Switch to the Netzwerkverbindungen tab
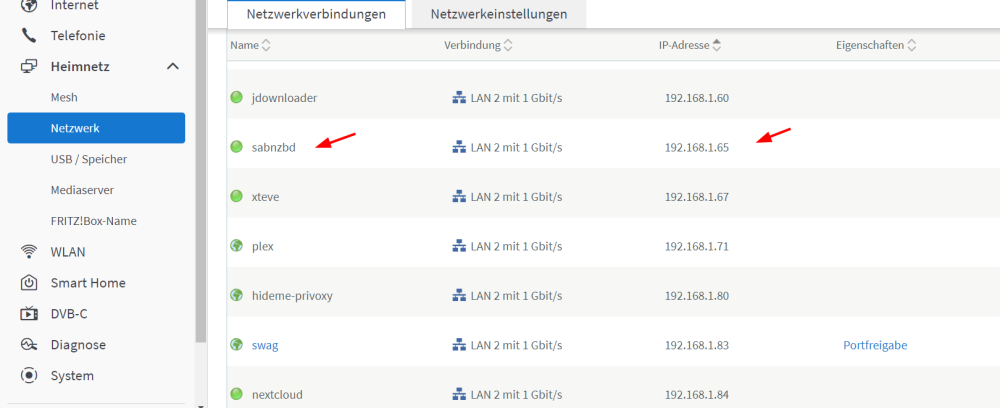Viewport: 1000px width, 408px height. (316, 14)
